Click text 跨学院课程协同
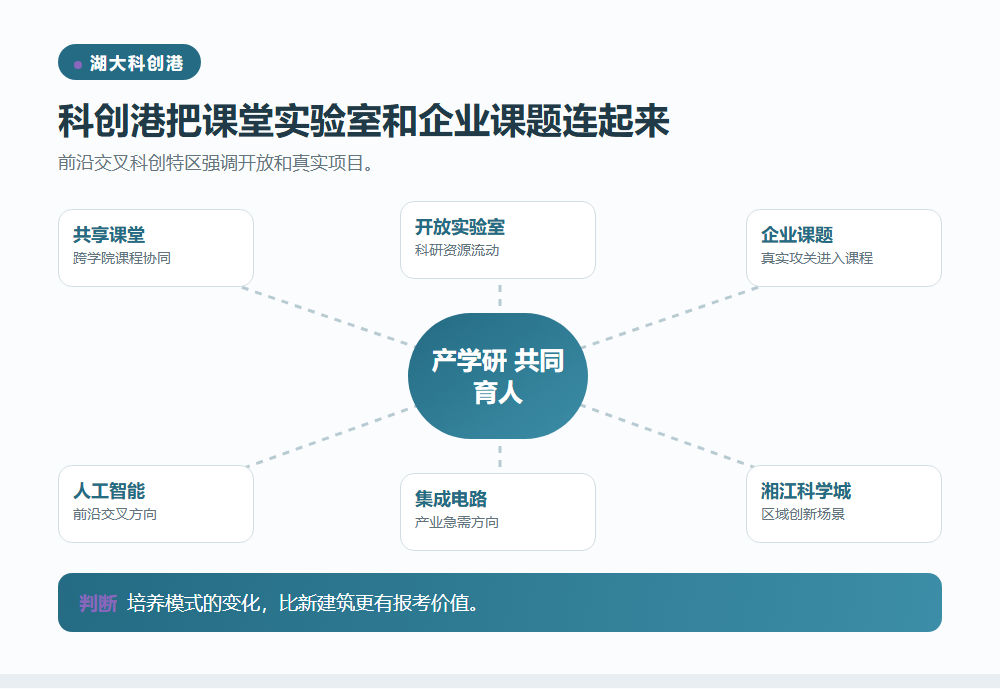Viewport: 1000px width, 689px height. (x=122, y=258)
